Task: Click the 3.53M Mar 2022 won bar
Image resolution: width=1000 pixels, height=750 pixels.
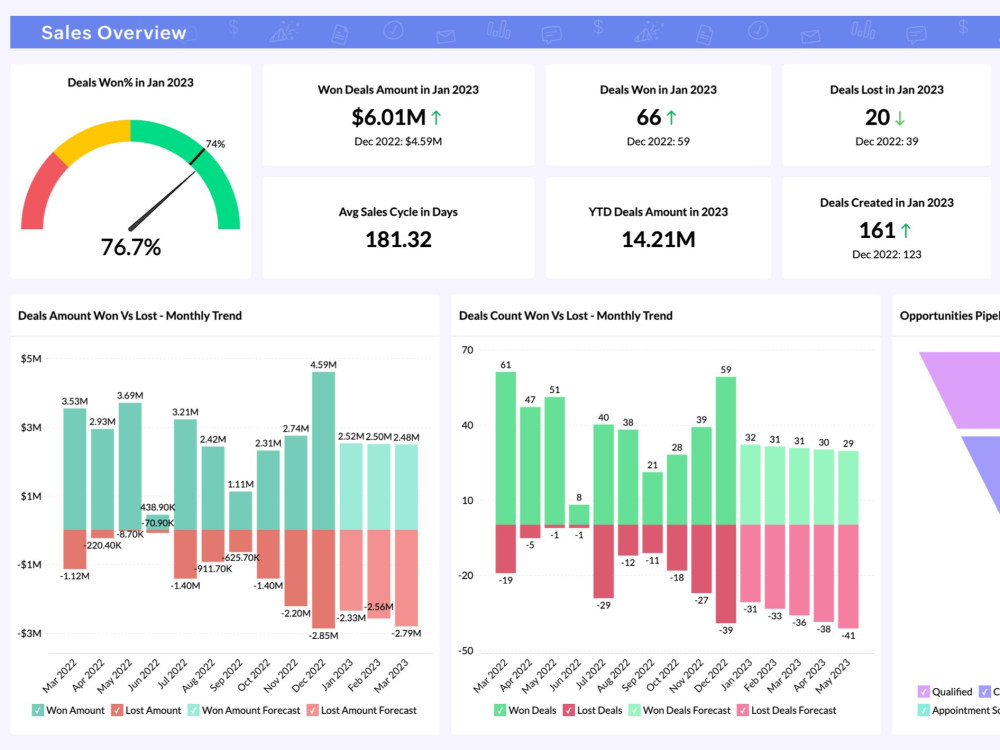Action: coord(75,469)
